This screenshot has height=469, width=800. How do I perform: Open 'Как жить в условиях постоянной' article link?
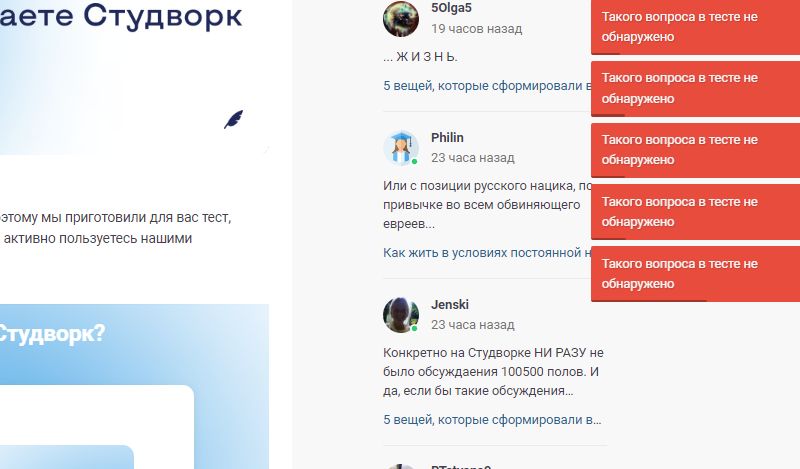point(487,253)
